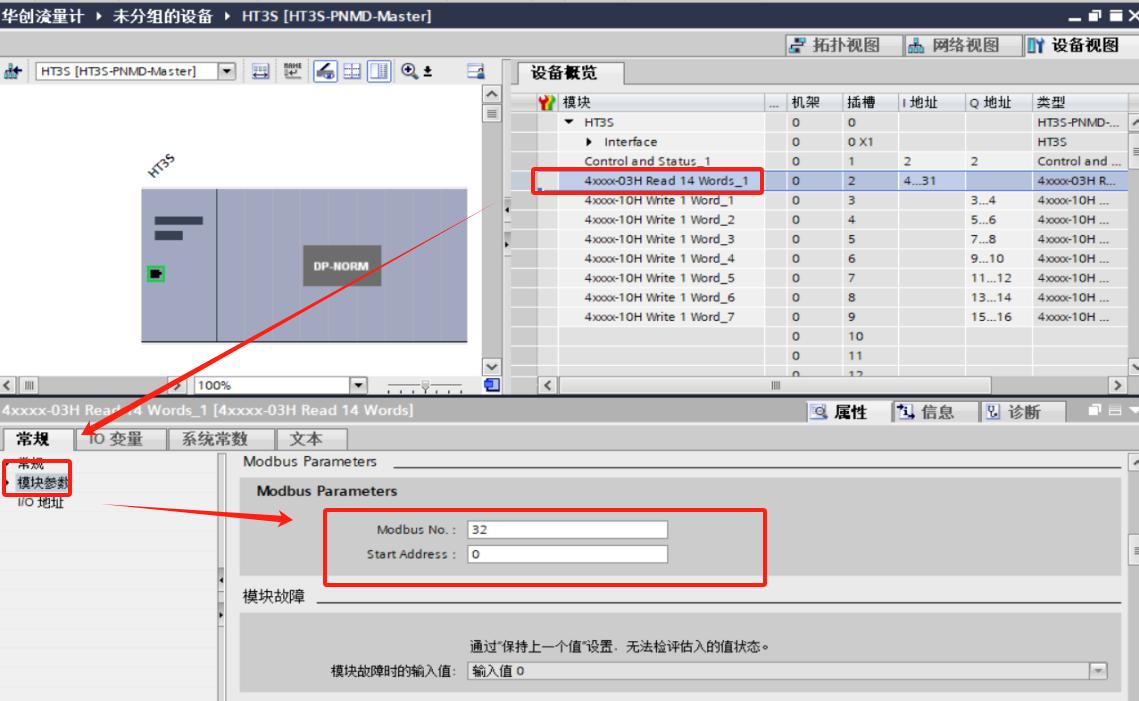
Task: Click the switch-to-network-view icon in device toolbar
Action: tap(12, 71)
